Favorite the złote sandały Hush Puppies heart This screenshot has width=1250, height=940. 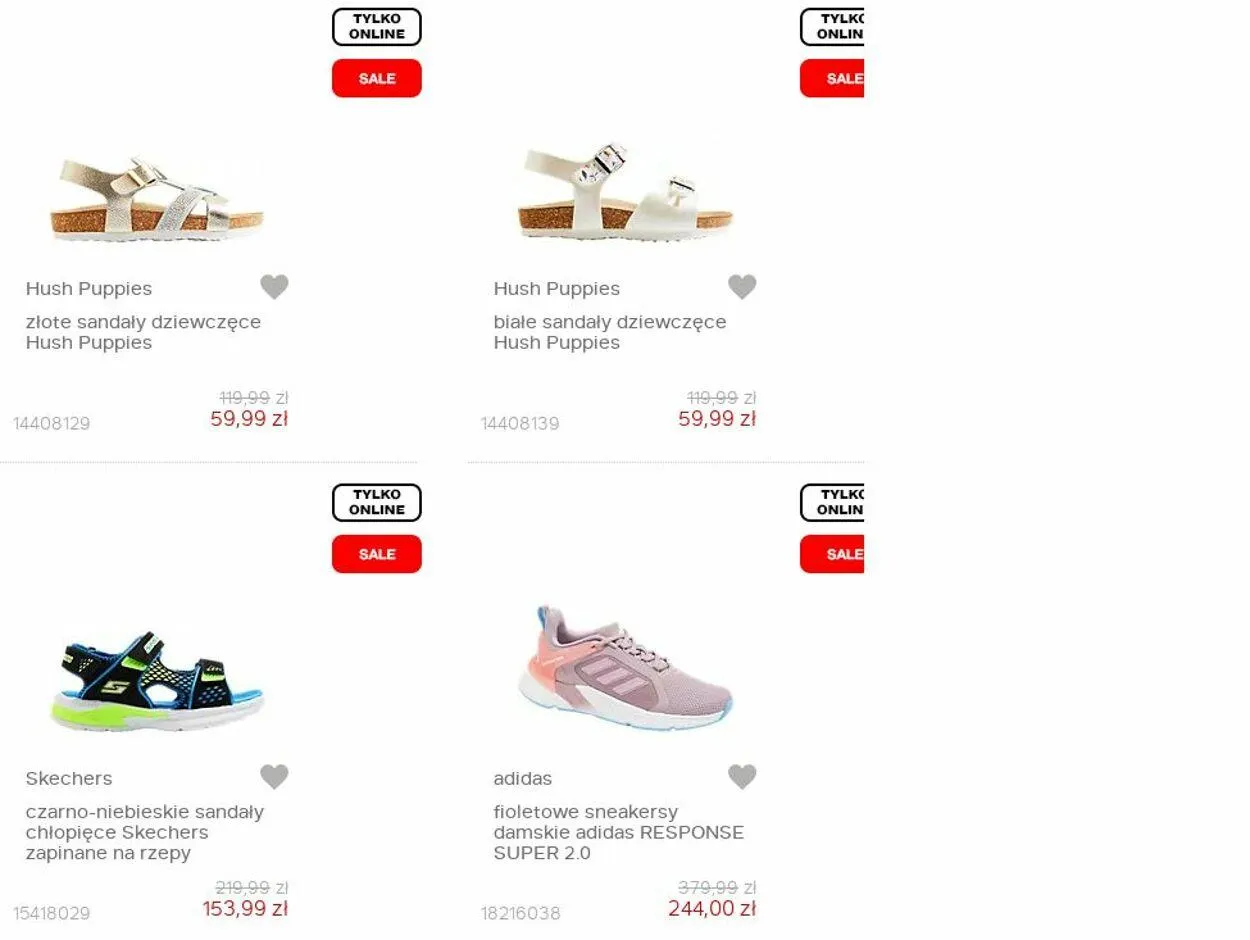[x=274, y=287]
